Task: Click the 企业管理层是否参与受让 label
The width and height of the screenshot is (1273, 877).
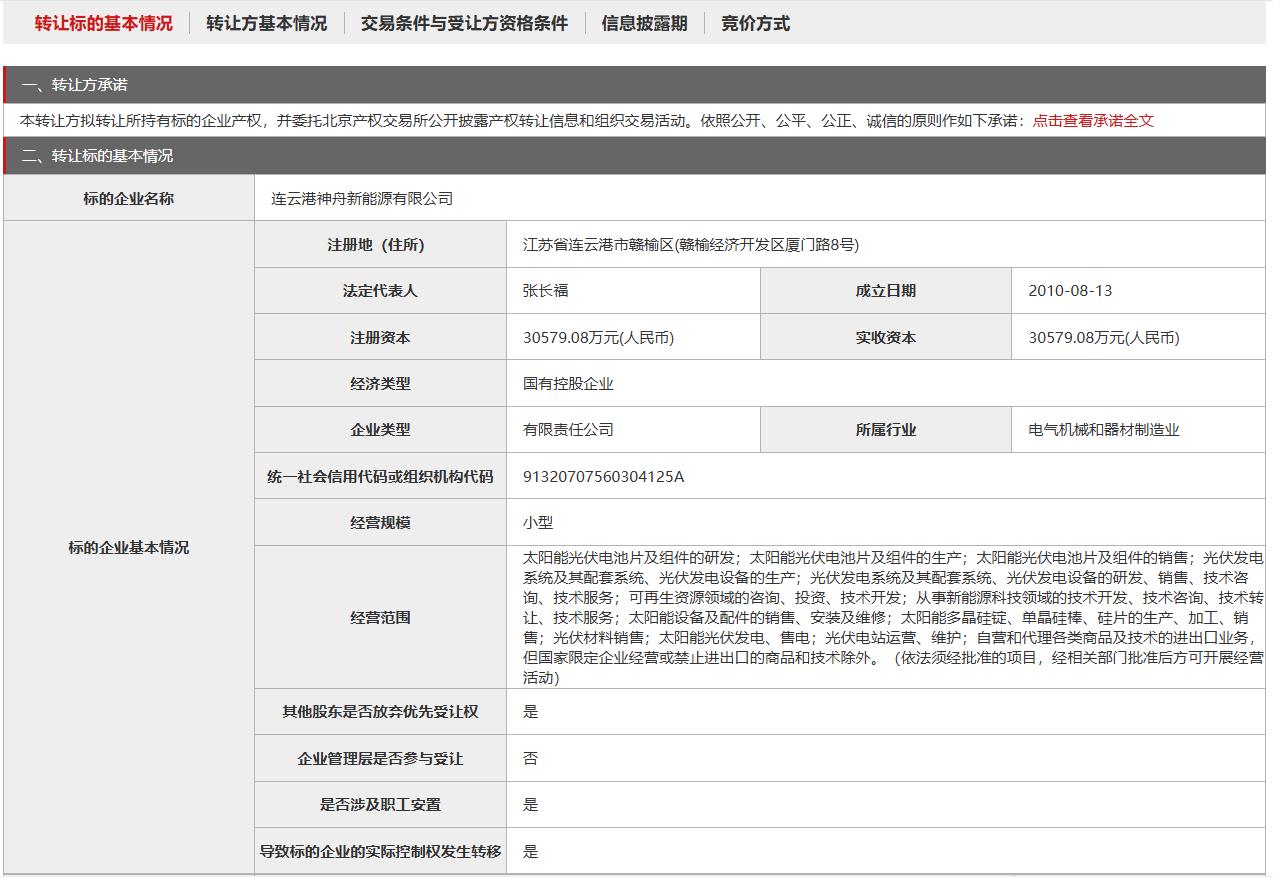Action: click(380, 759)
